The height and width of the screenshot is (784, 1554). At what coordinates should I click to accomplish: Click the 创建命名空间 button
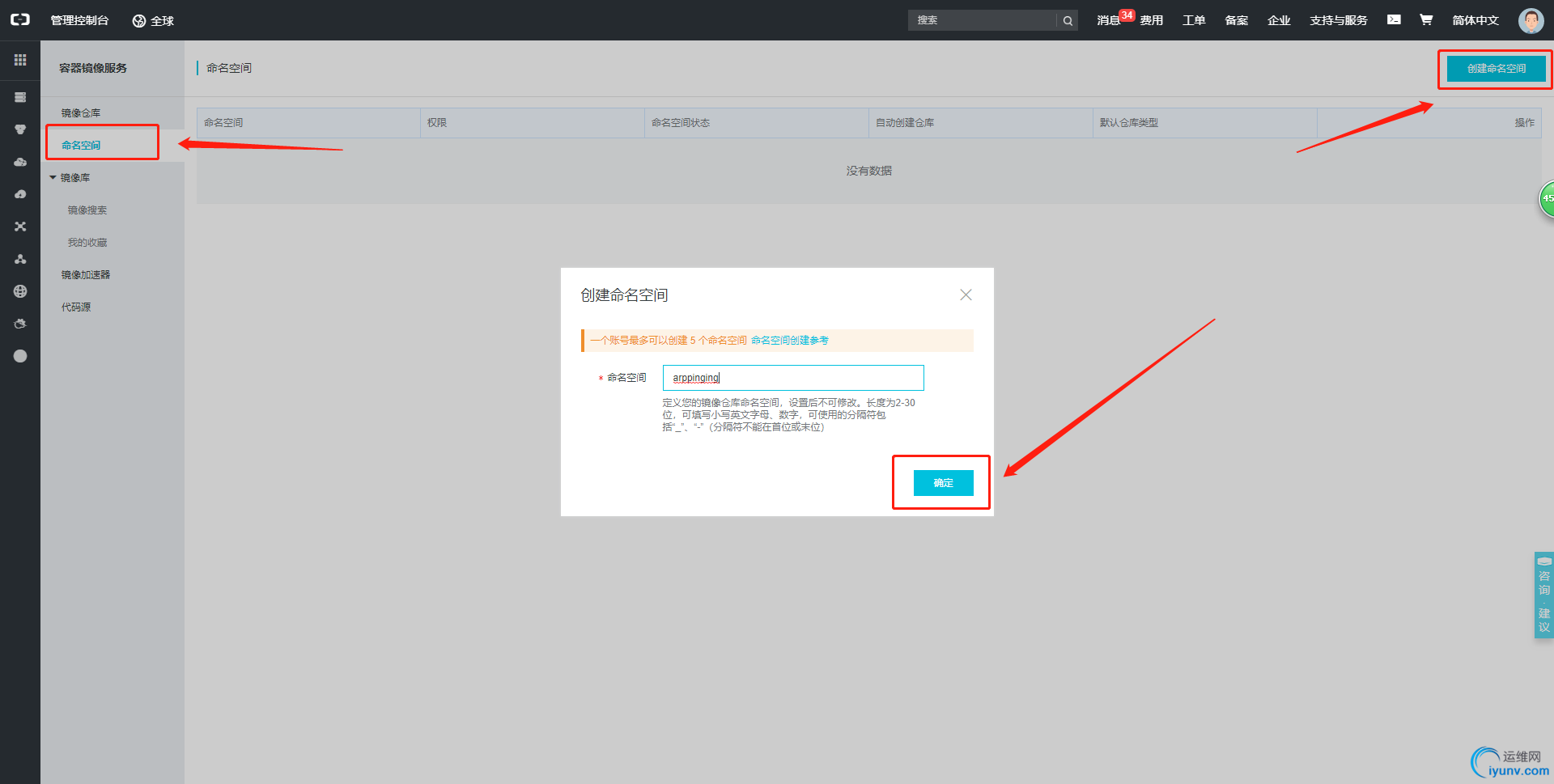pos(1497,69)
